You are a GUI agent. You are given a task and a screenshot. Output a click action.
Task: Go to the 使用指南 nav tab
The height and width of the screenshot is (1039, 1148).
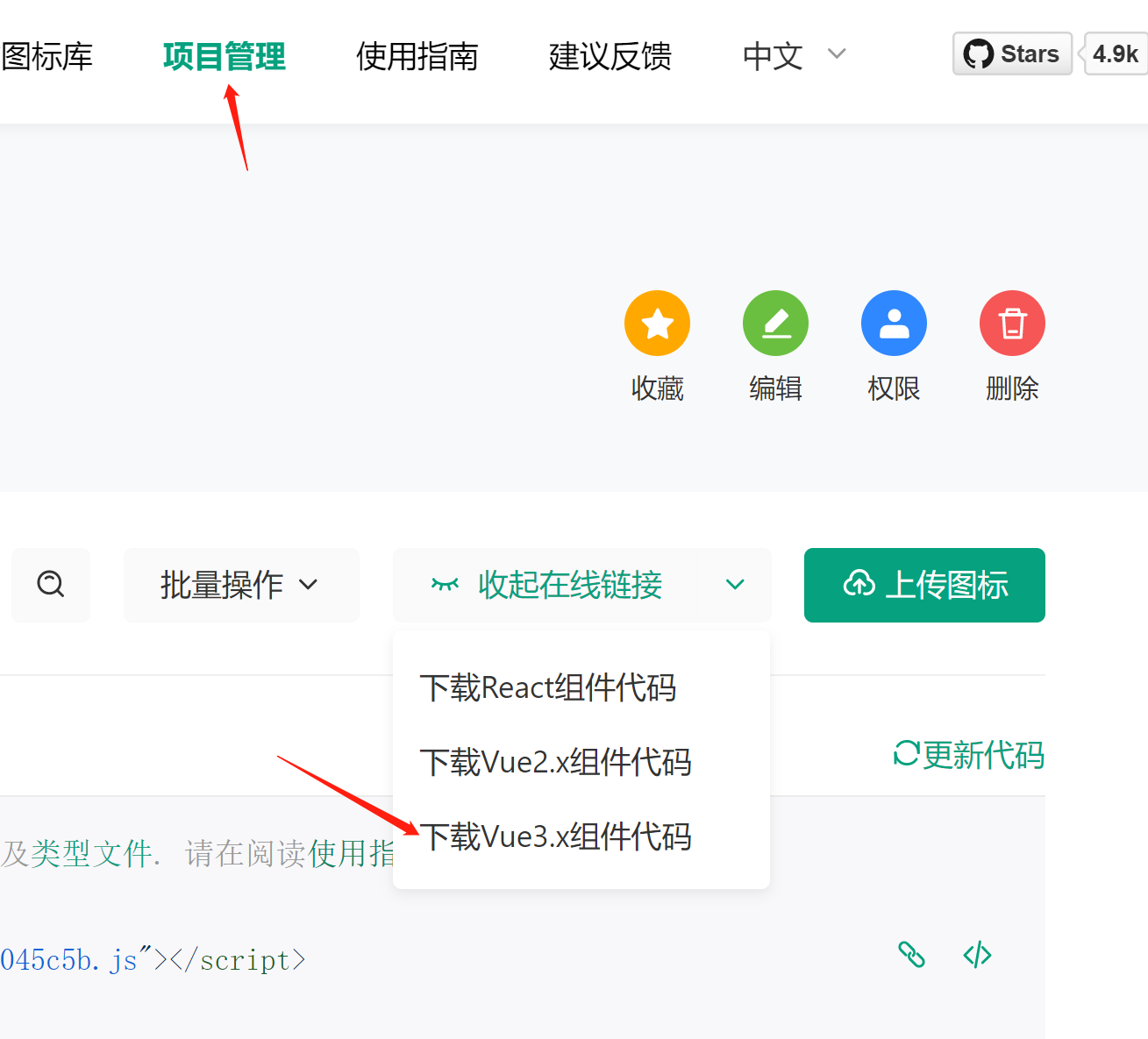tap(417, 56)
